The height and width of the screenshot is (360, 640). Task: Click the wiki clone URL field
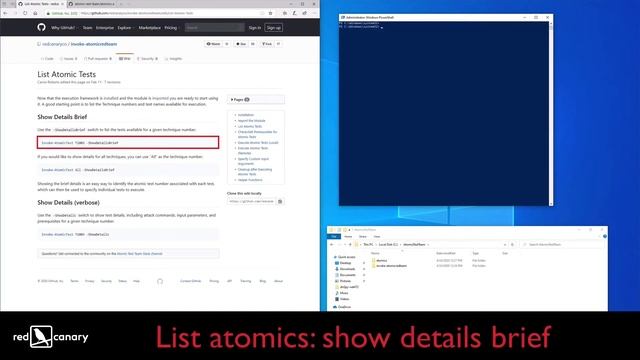click(x=251, y=201)
